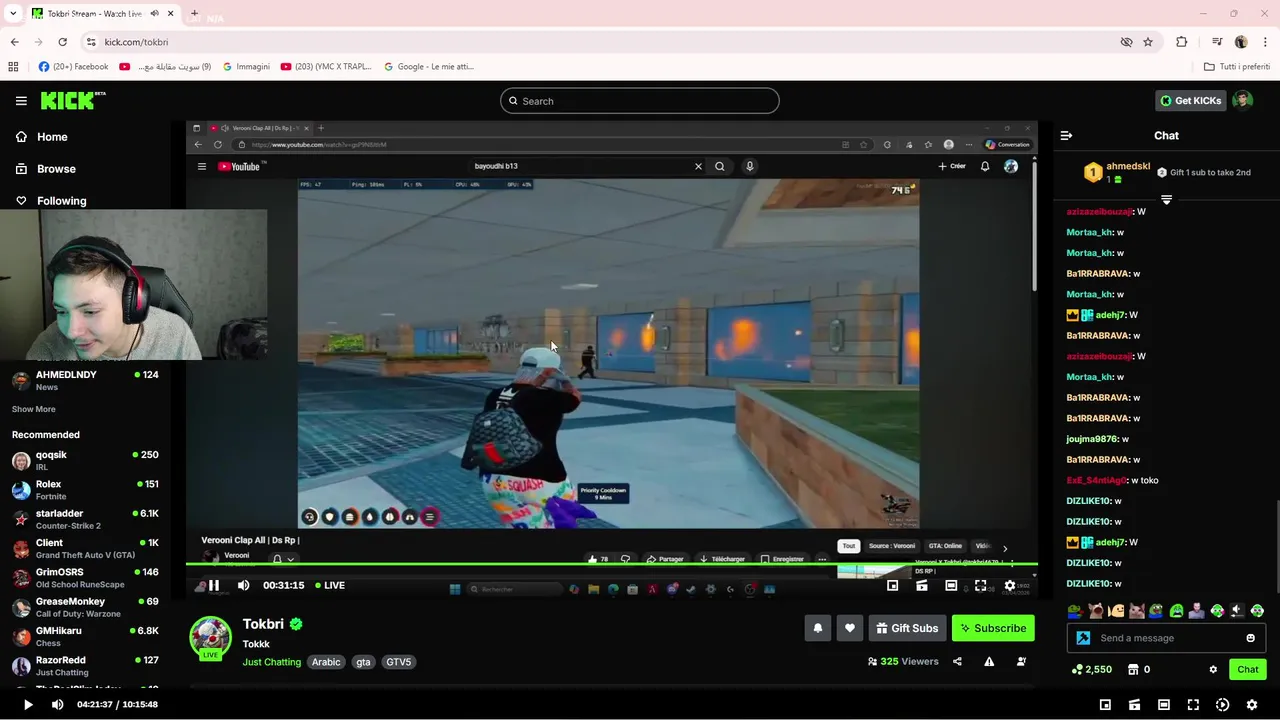Open Following in Kick sidebar

(50, 201)
